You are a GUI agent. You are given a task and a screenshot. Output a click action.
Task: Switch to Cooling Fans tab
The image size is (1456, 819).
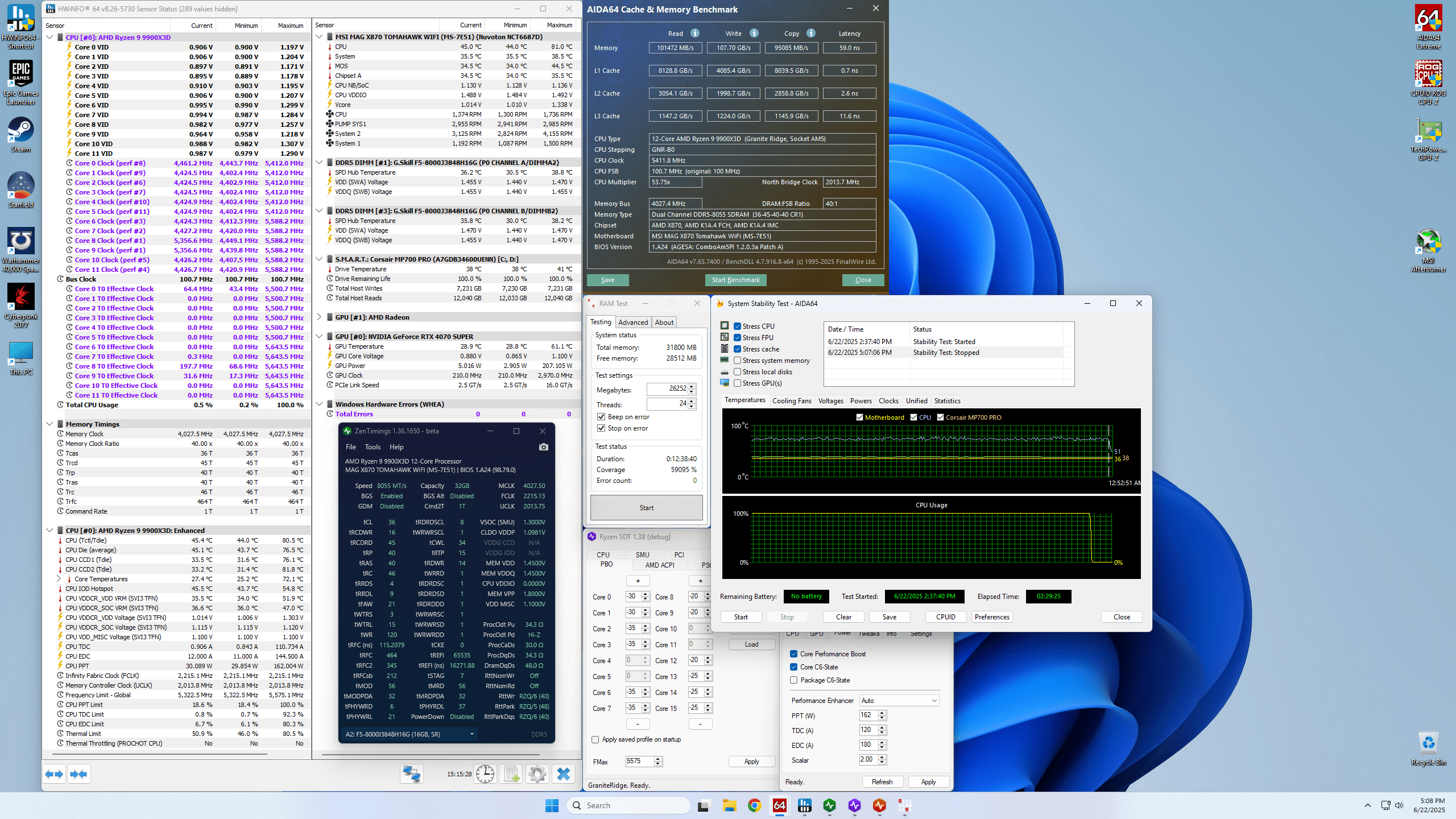[792, 401]
